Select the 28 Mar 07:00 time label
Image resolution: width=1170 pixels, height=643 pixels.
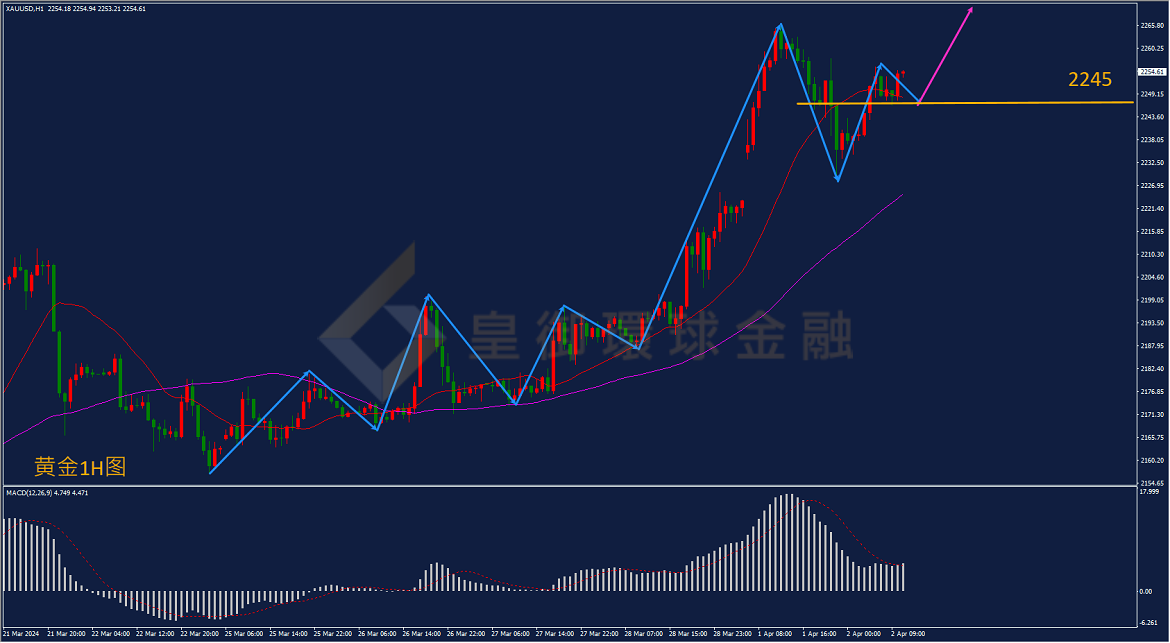643,633
